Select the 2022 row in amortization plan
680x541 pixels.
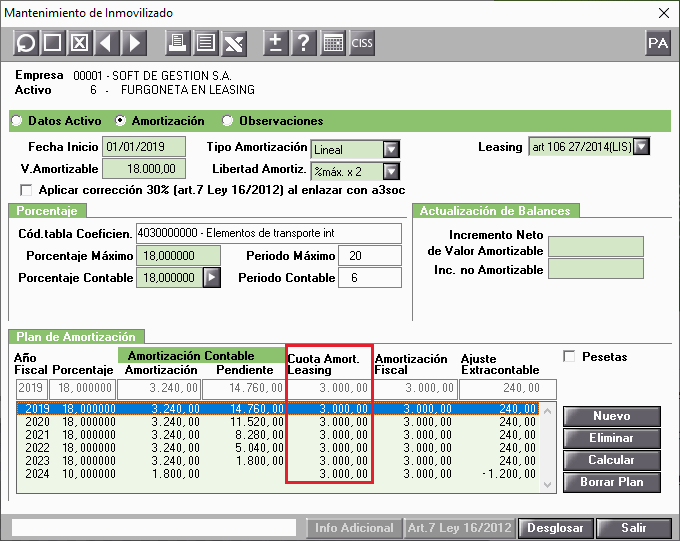point(278,448)
